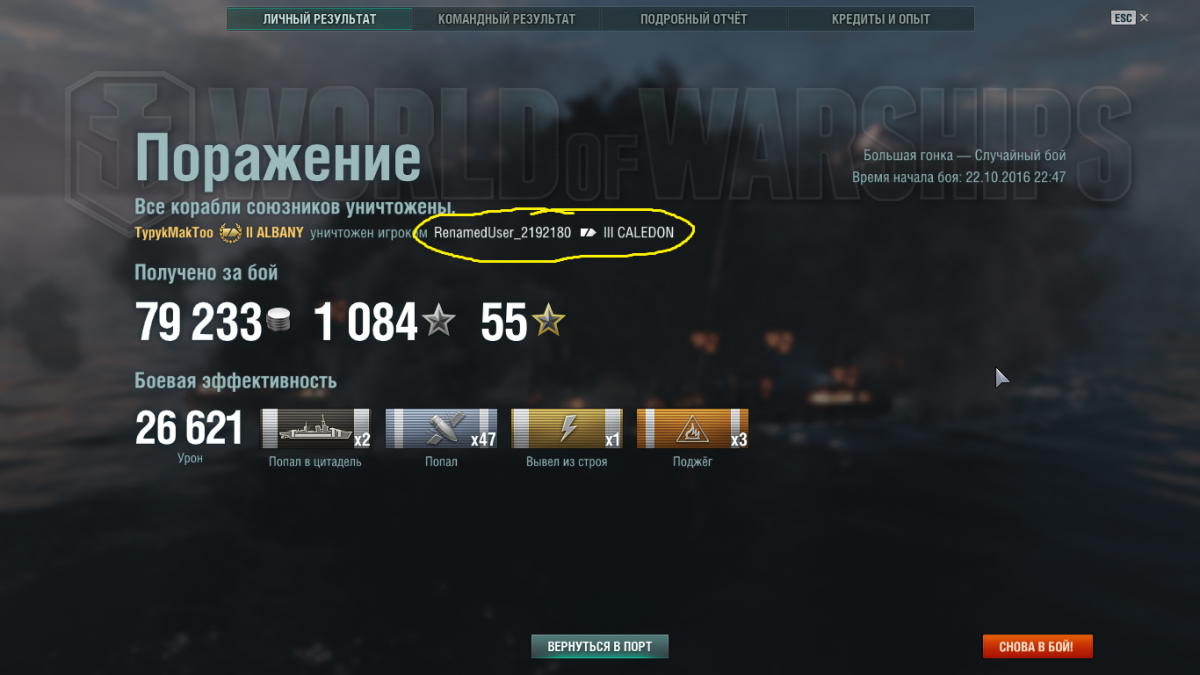Click the ship class icon before III CALEDON
The image size is (1200, 675).
tap(587, 233)
